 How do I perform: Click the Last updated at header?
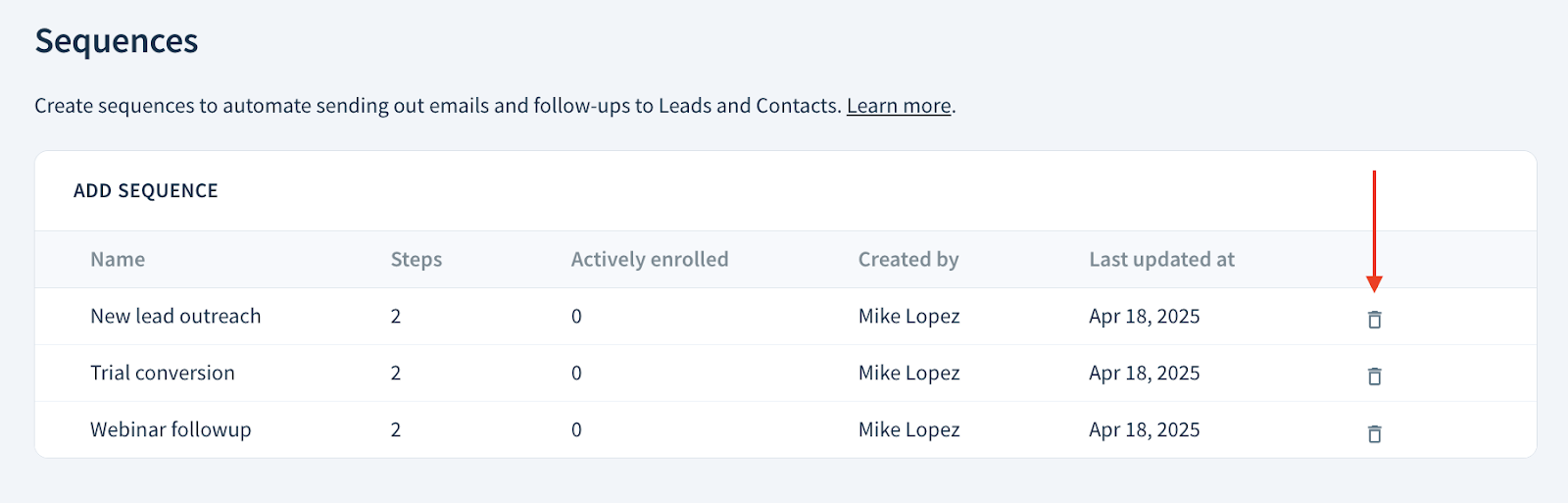[1161, 259]
